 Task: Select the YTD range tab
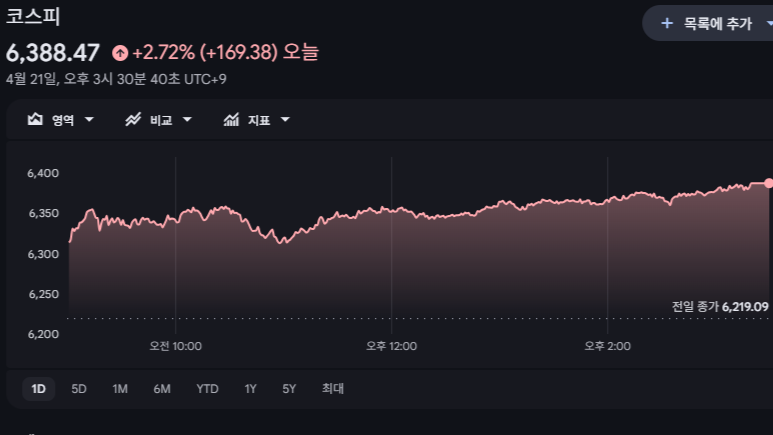207,389
